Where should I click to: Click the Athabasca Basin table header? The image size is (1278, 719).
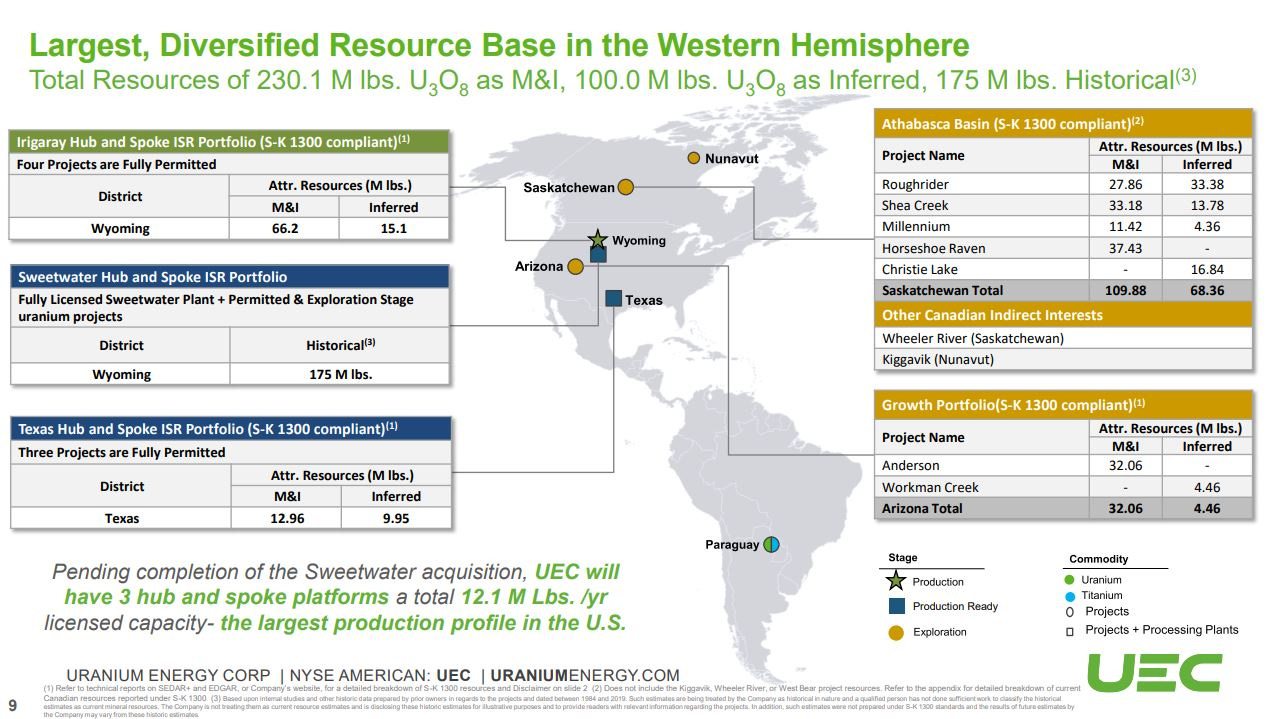coord(1063,123)
